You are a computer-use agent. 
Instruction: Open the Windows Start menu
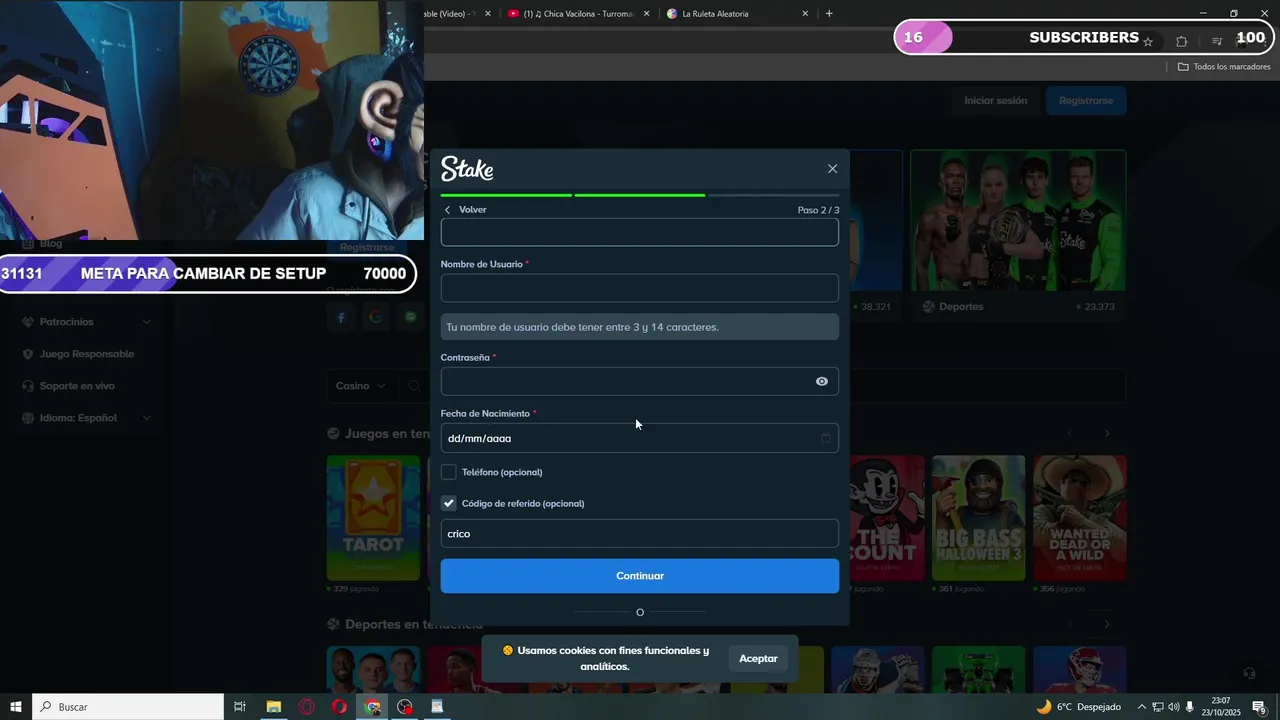click(16, 707)
